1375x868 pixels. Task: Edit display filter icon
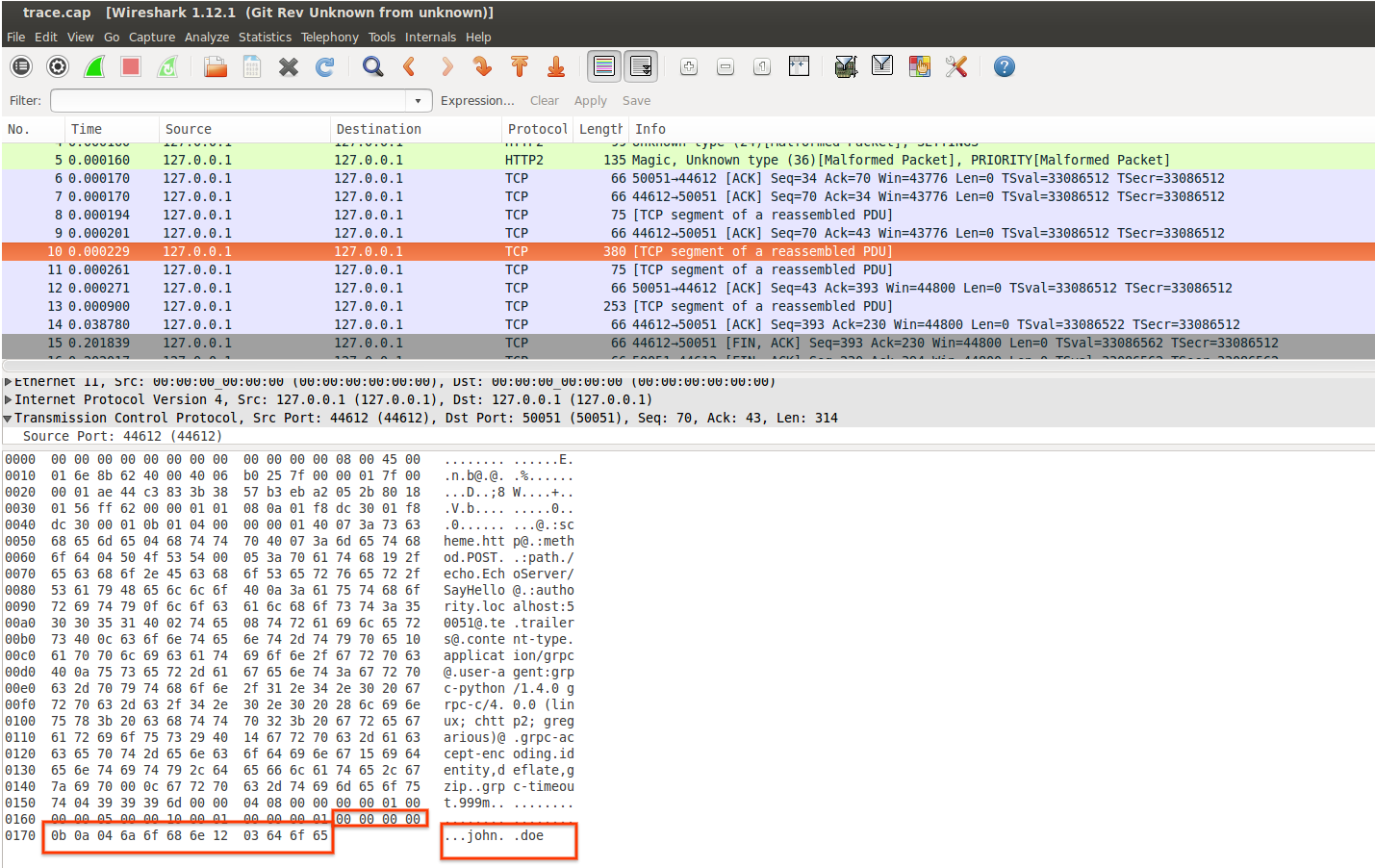click(882, 66)
